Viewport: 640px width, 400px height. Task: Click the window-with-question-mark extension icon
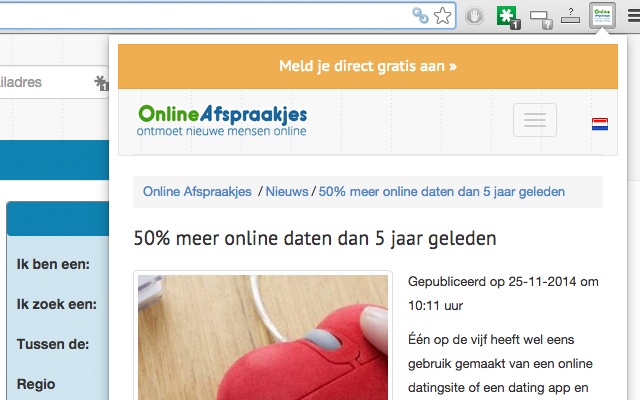pos(541,19)
